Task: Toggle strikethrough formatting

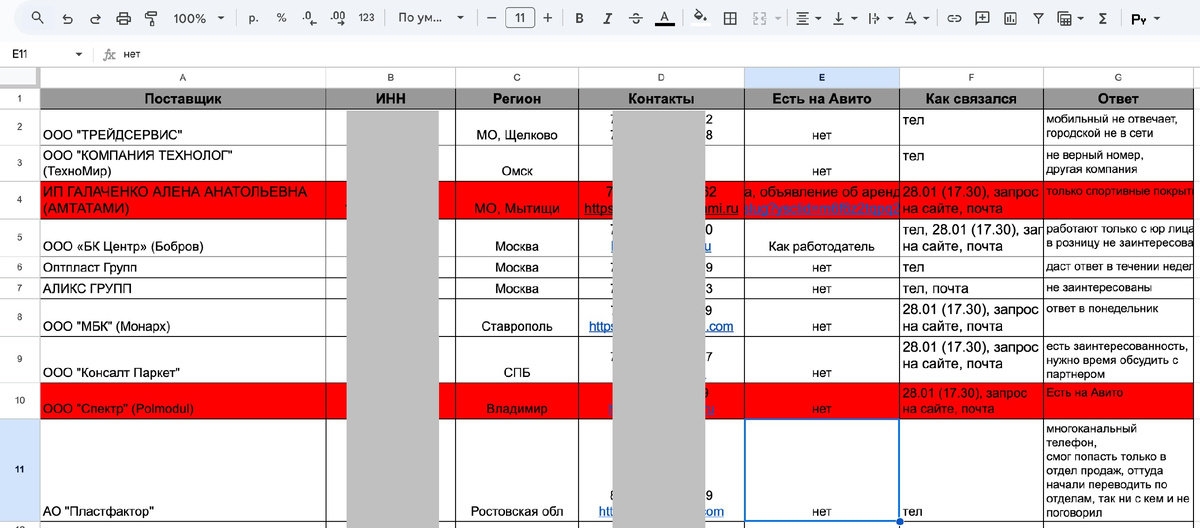Action: (x=635, y=18)
